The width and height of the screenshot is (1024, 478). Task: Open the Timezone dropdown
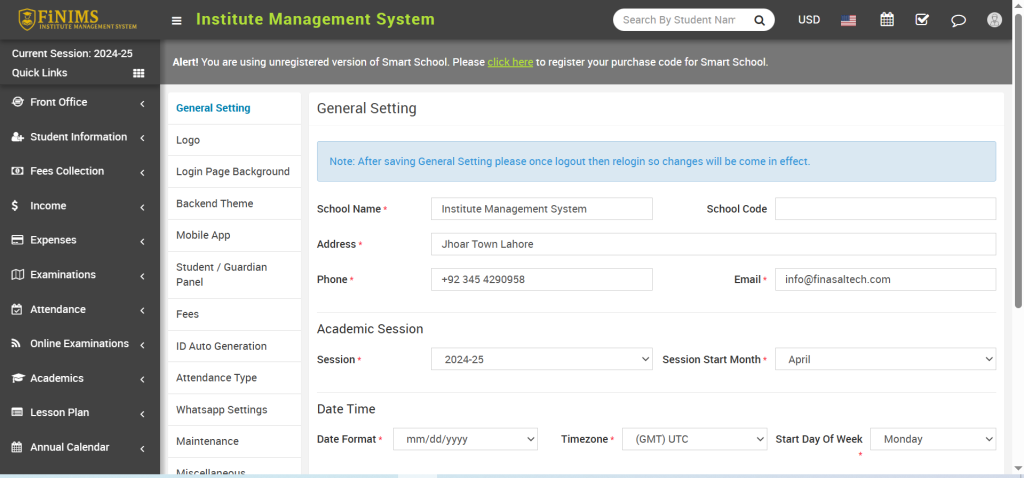click(x=694, y=439)
